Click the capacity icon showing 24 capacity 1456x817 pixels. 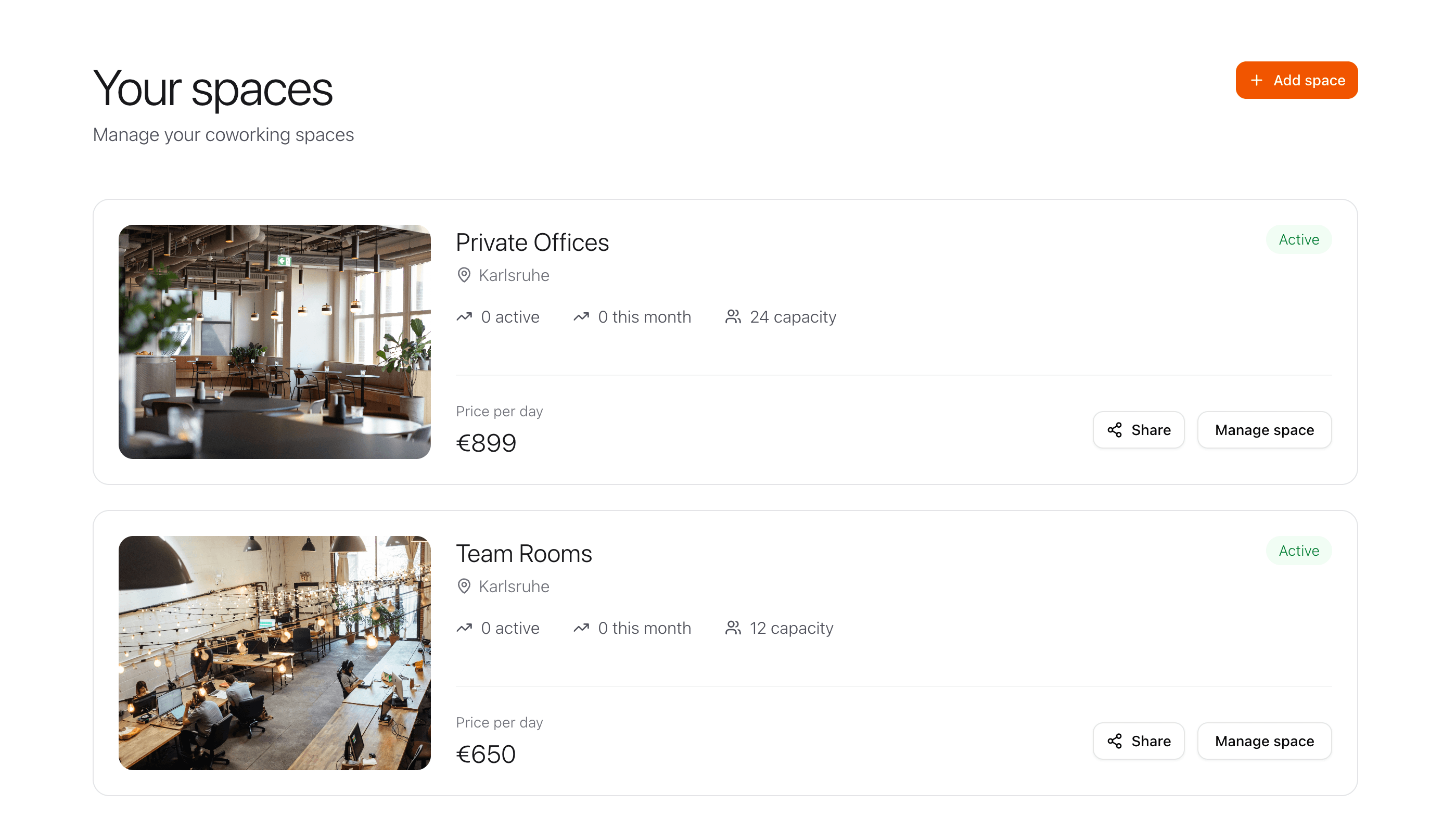tap(733, 316)
